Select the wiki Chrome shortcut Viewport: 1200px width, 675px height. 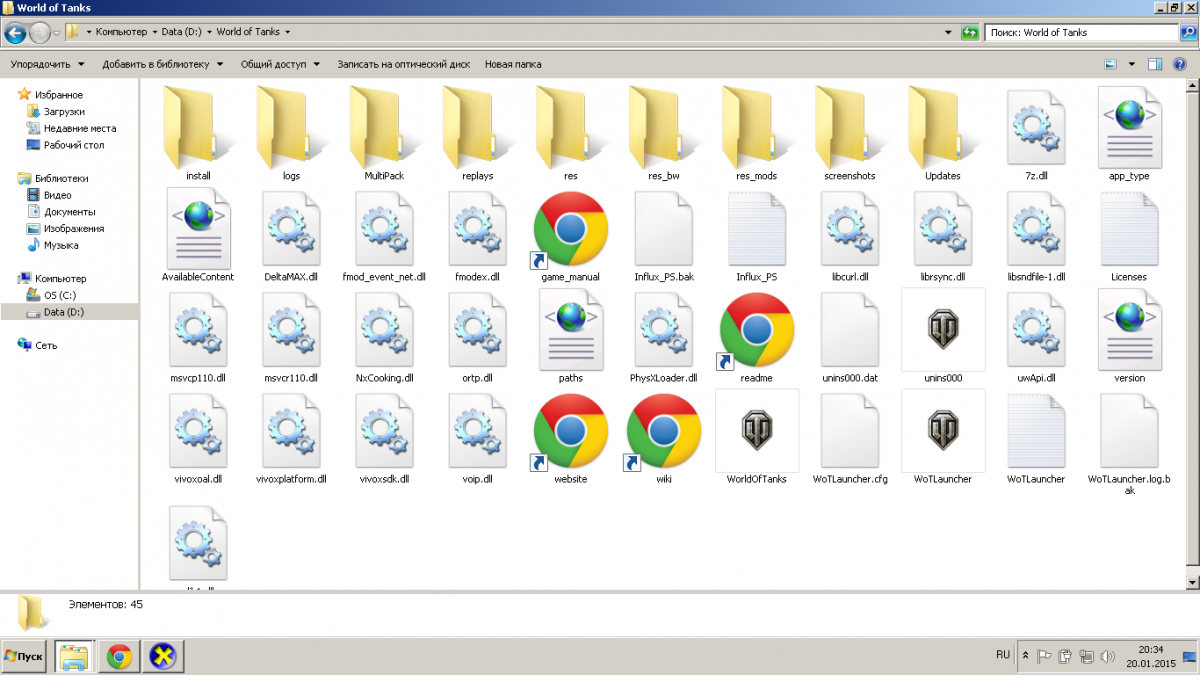(x=664, y=431)
